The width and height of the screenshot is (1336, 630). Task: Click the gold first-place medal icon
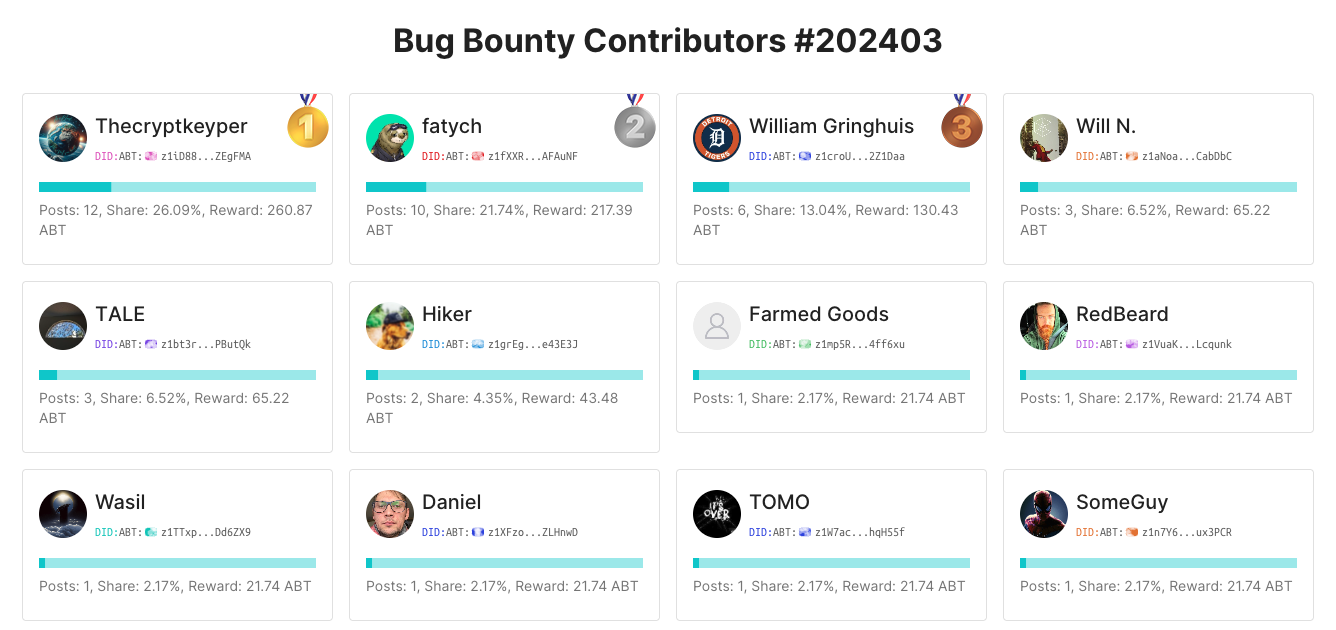click(307, 126)
